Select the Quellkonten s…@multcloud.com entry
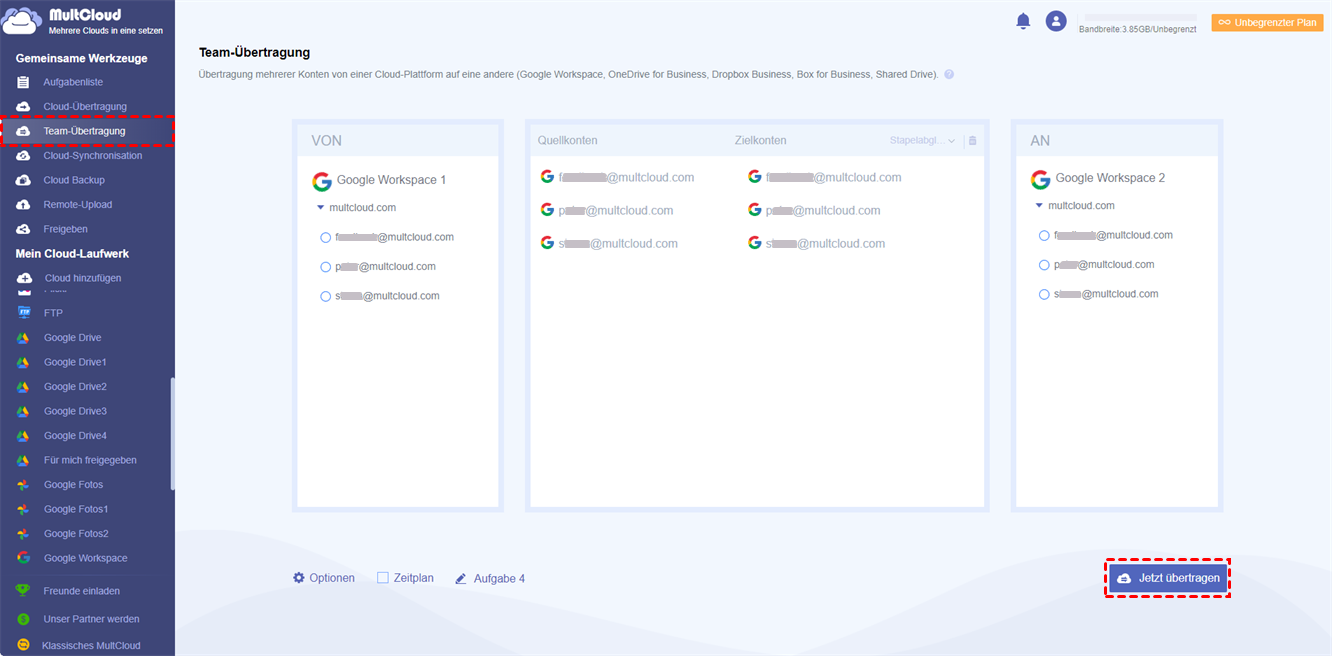 [x=609, y=243]
